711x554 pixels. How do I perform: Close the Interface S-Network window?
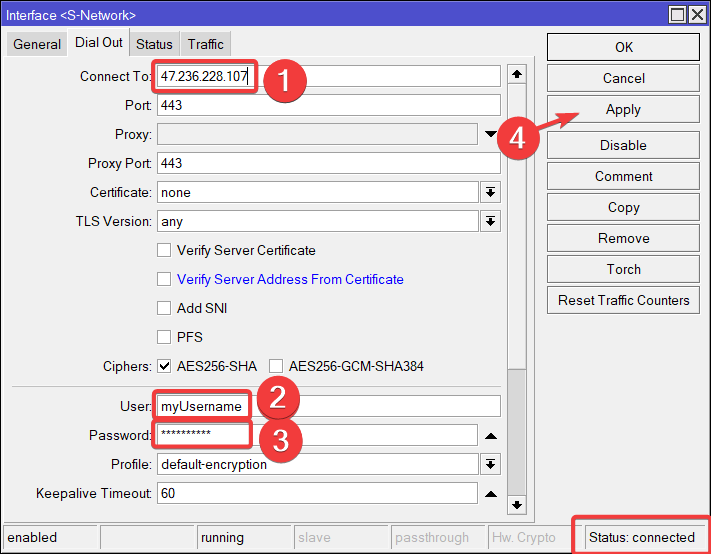[x=697, y=15]
